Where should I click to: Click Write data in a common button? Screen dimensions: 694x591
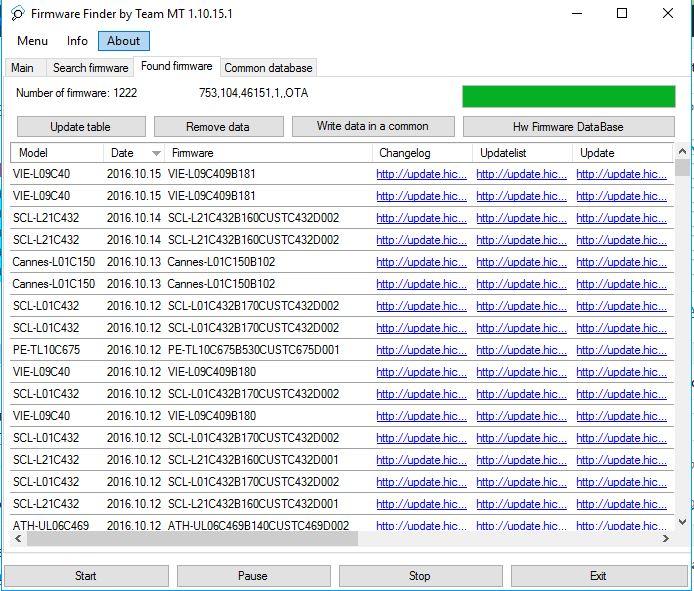click(373, 127)
